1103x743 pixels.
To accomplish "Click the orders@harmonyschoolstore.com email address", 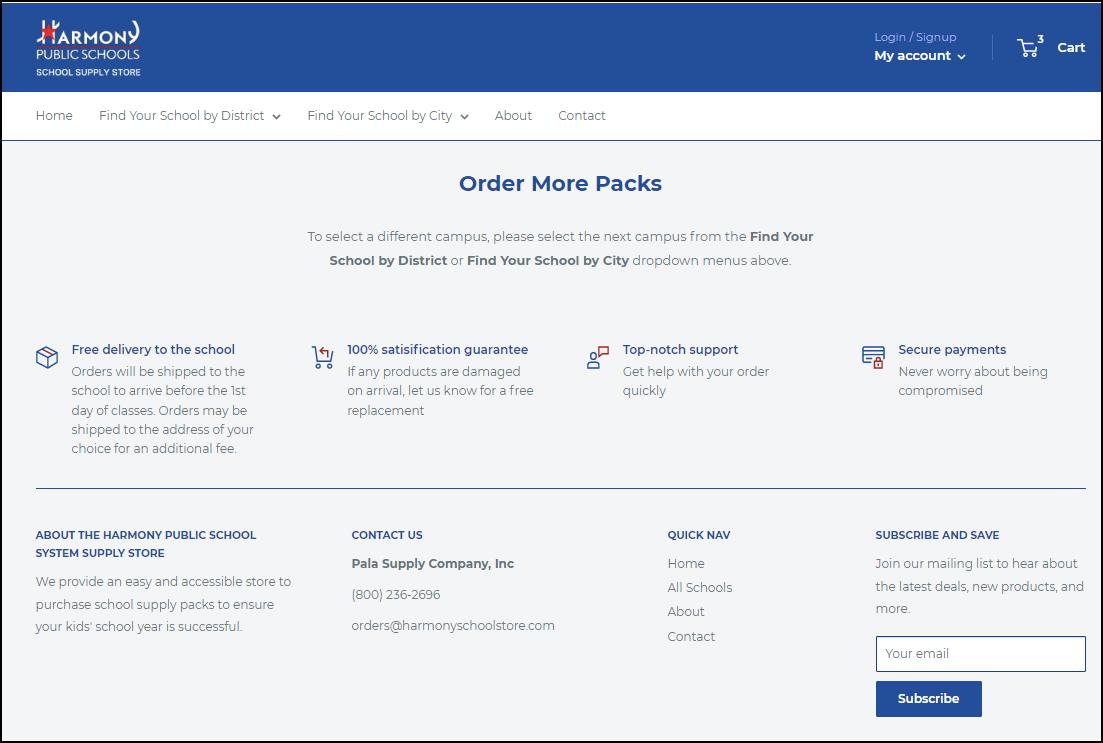I will point(453,625).
